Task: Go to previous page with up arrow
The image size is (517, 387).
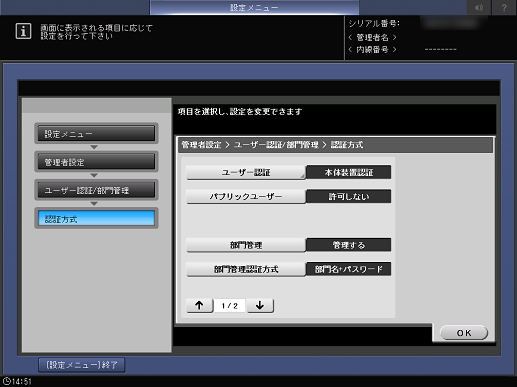Action: pos(199,305)
